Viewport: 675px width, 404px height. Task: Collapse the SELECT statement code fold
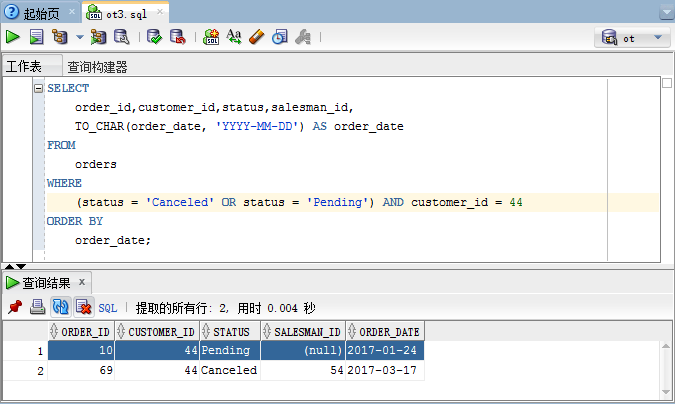pos(39,88)
